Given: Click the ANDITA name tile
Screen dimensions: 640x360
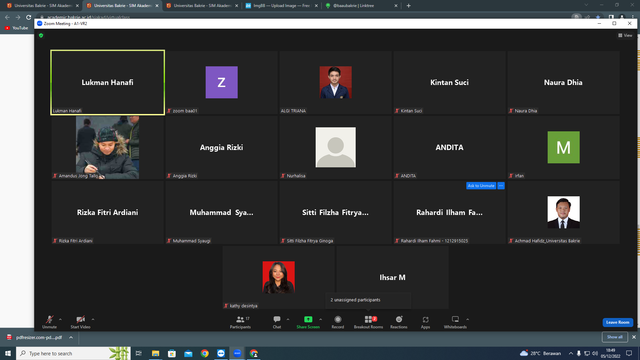Looking at the screenshot, I should click(449, 147).
